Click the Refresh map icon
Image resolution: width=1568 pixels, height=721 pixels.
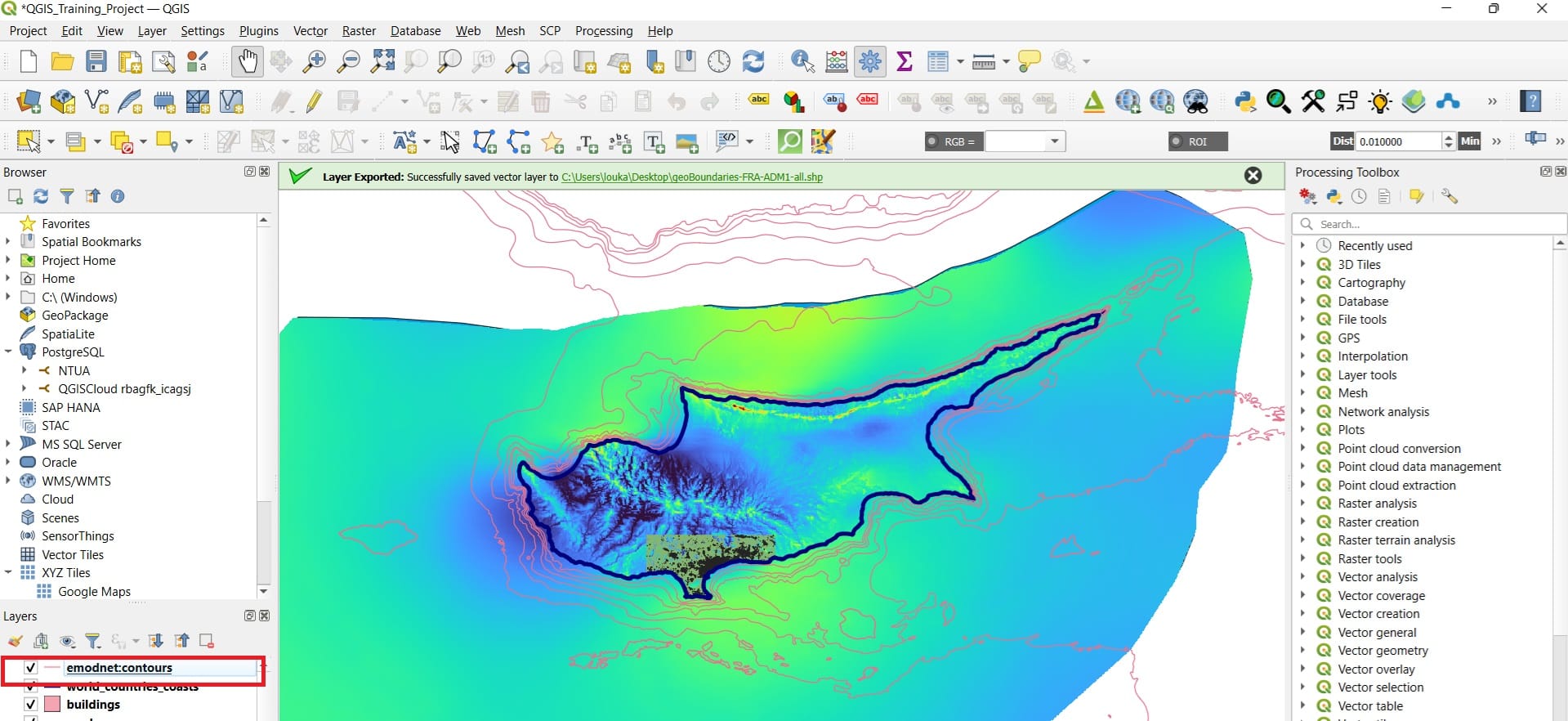tap(753, 61)
